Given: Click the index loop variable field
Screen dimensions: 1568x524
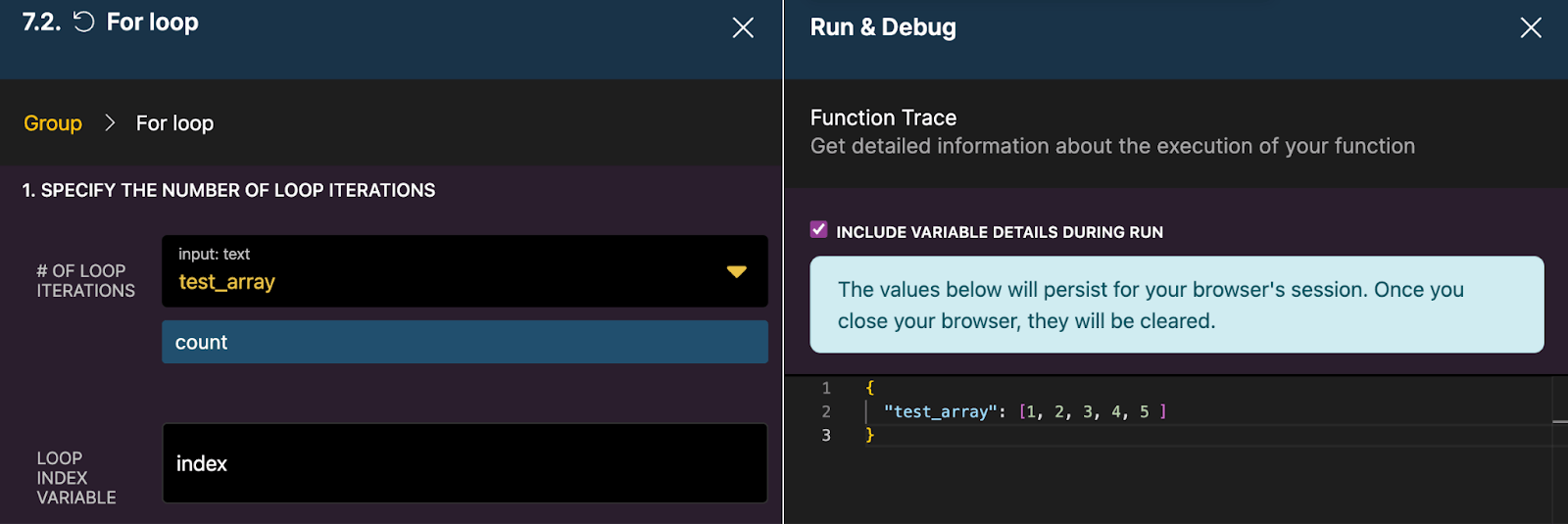Looking at the screenshot, I should tap(465, 463).
